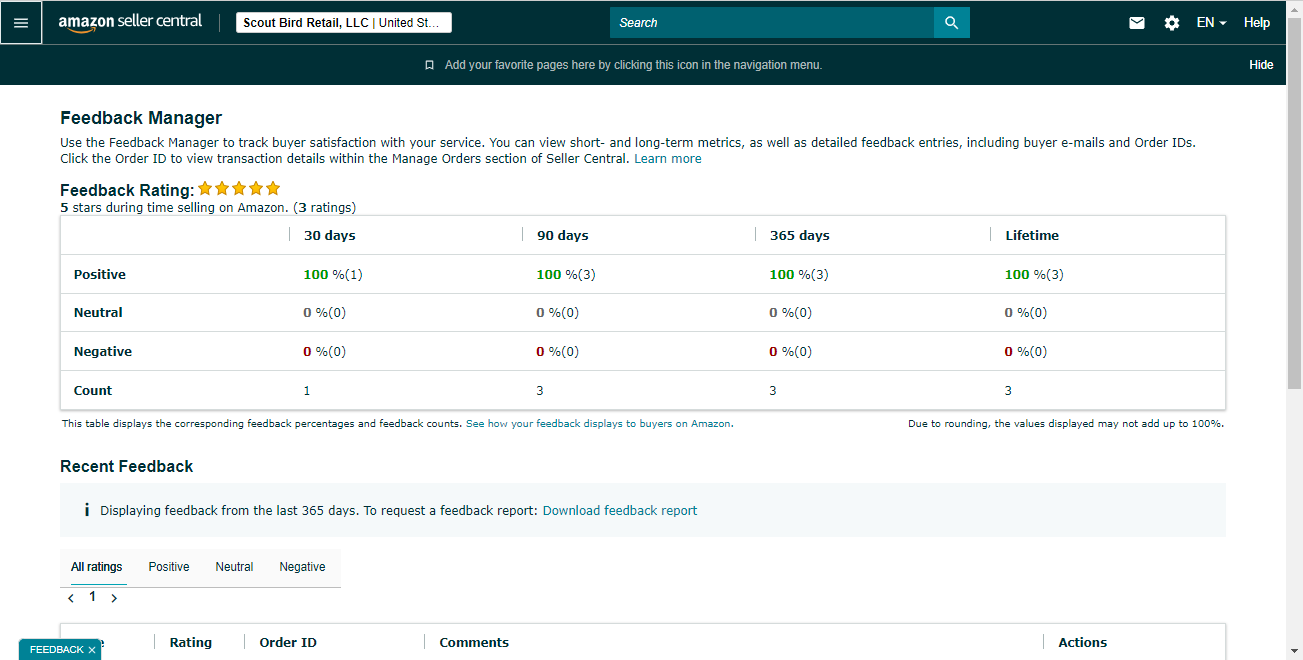Open the messages envelope icon
The height and width of the screenshot is (660, 1303).
(1137, 22)
